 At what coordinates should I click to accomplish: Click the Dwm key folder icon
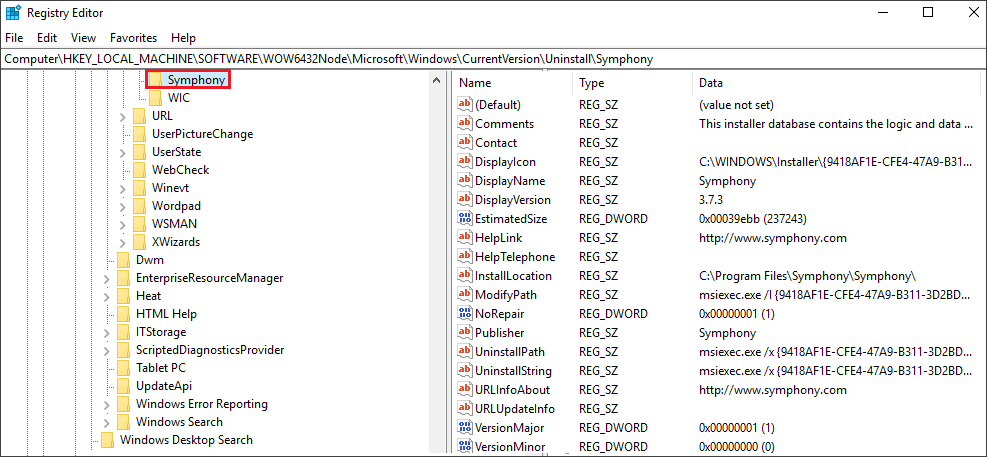point(123,259)
